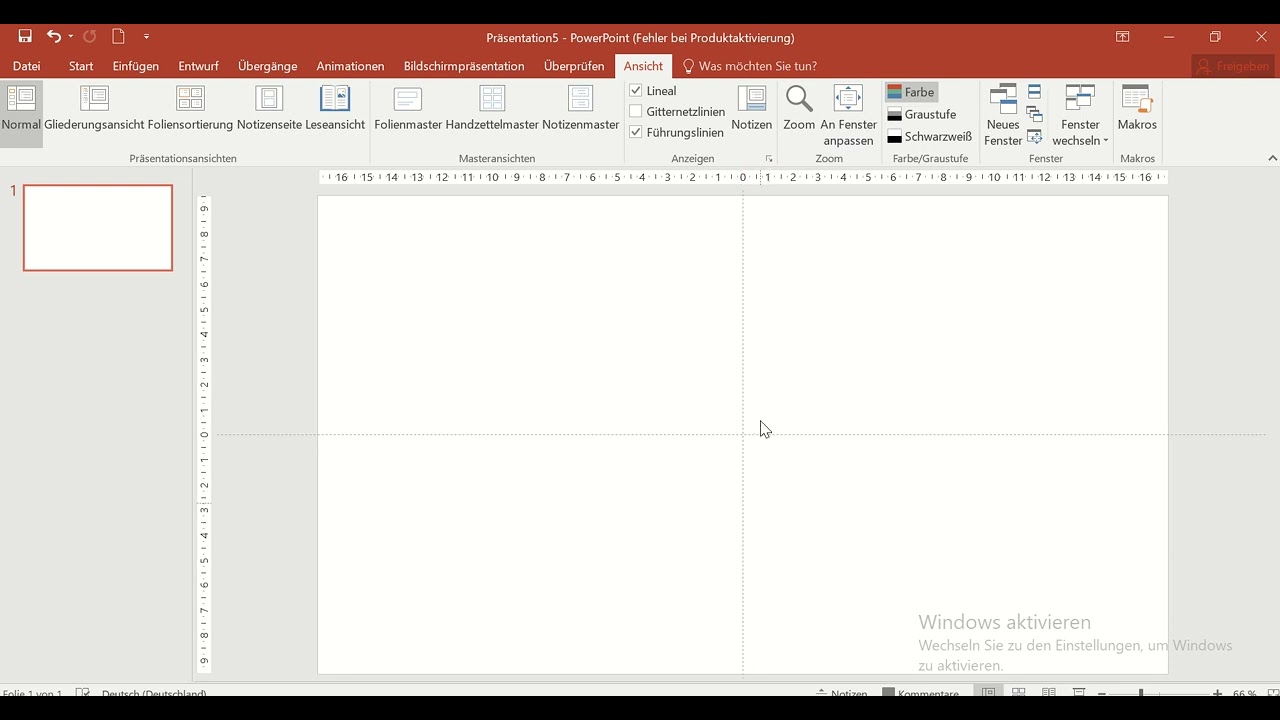1280x720 pixels.
Task: Select slide 1 thumbnail
Action: pyautogui.click(x=98, y=228)
